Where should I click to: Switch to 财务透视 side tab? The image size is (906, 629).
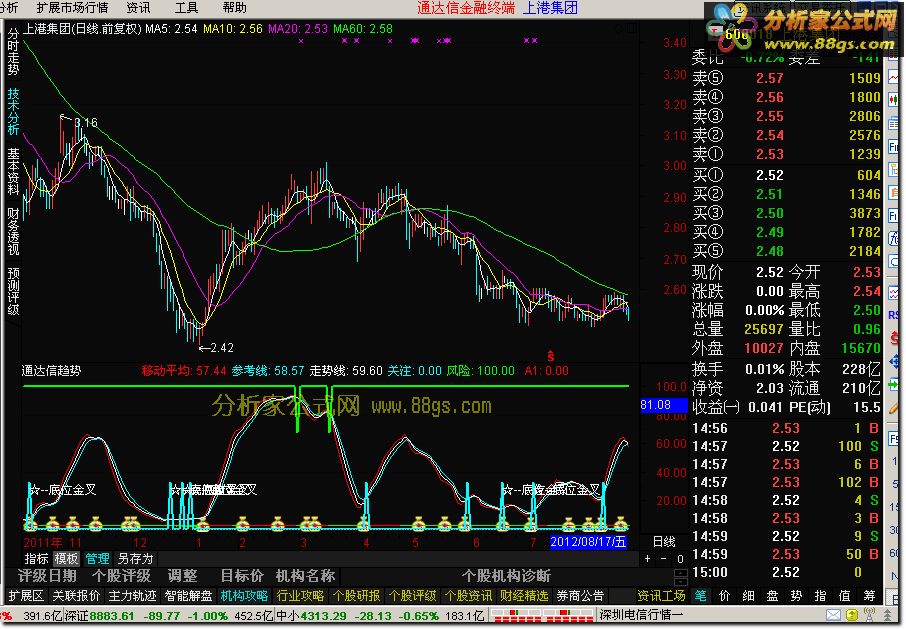tap(13, 232)
